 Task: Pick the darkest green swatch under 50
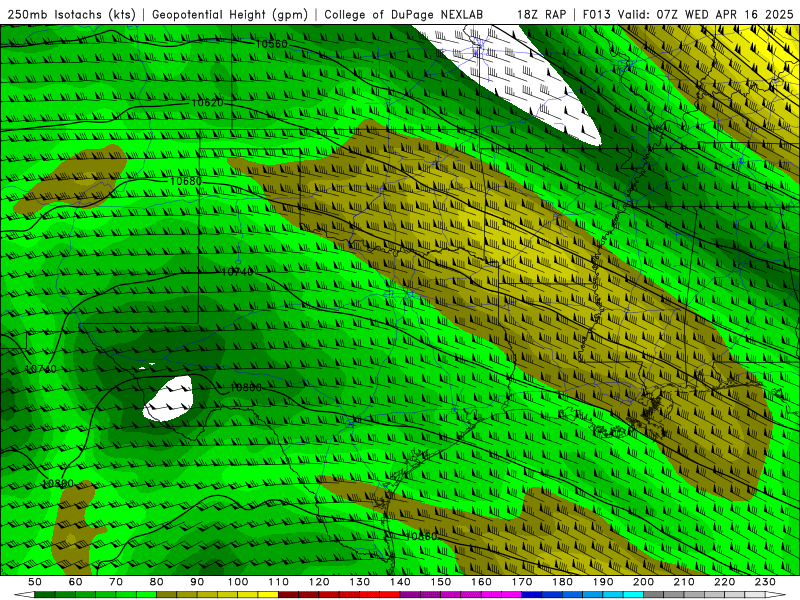coord(45,595)
